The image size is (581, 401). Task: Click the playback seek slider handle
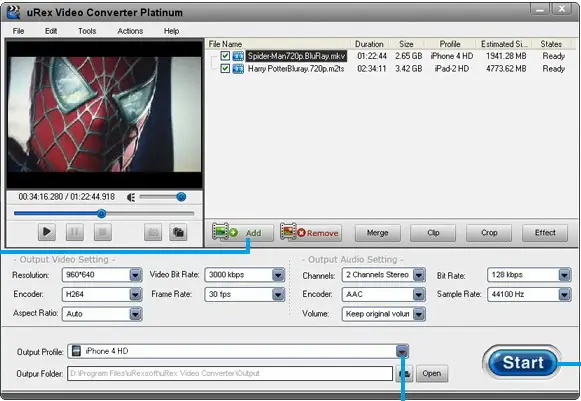pyautogui.click(x=102, y=213)
